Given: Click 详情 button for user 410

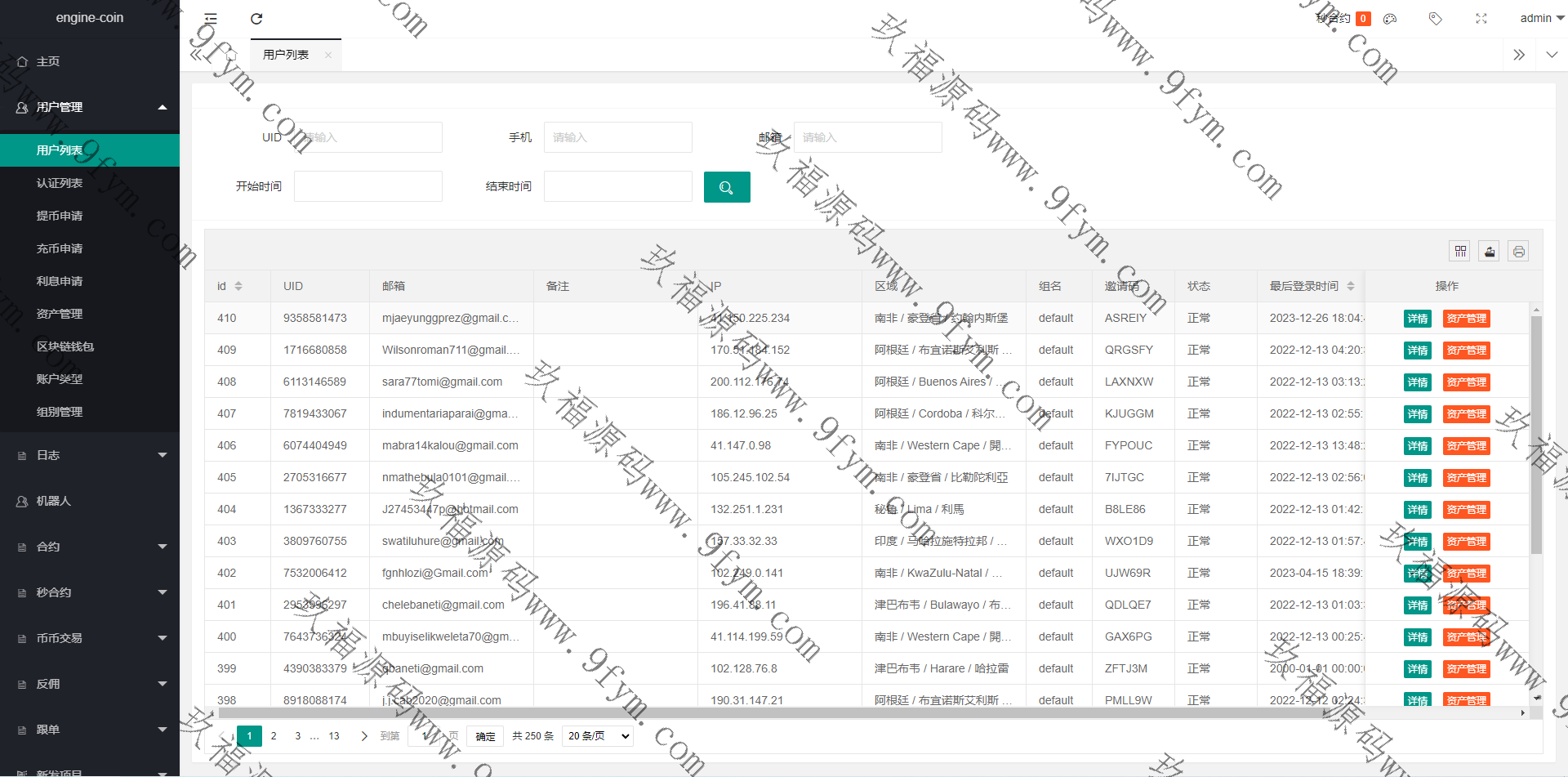Looking at the screenshot, I should [1417, 319].
